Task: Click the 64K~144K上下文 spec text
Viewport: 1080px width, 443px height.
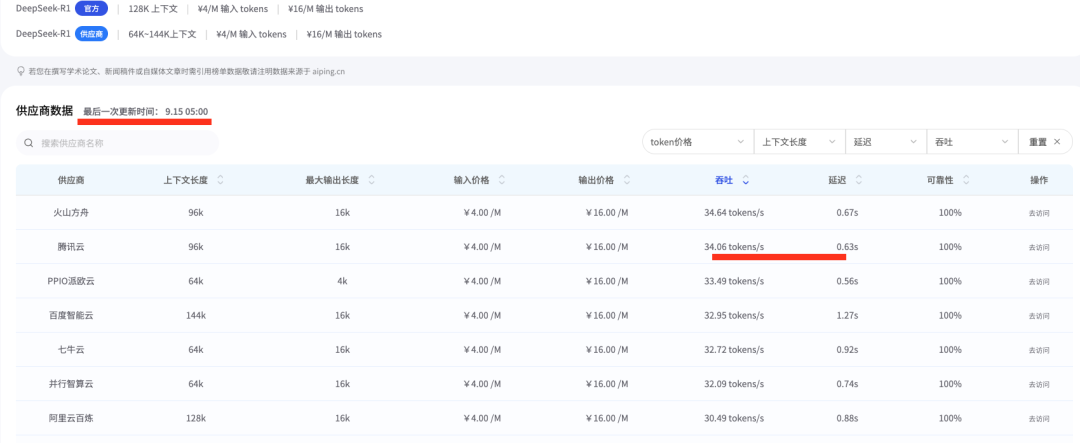Action: [x=162, y=34]
